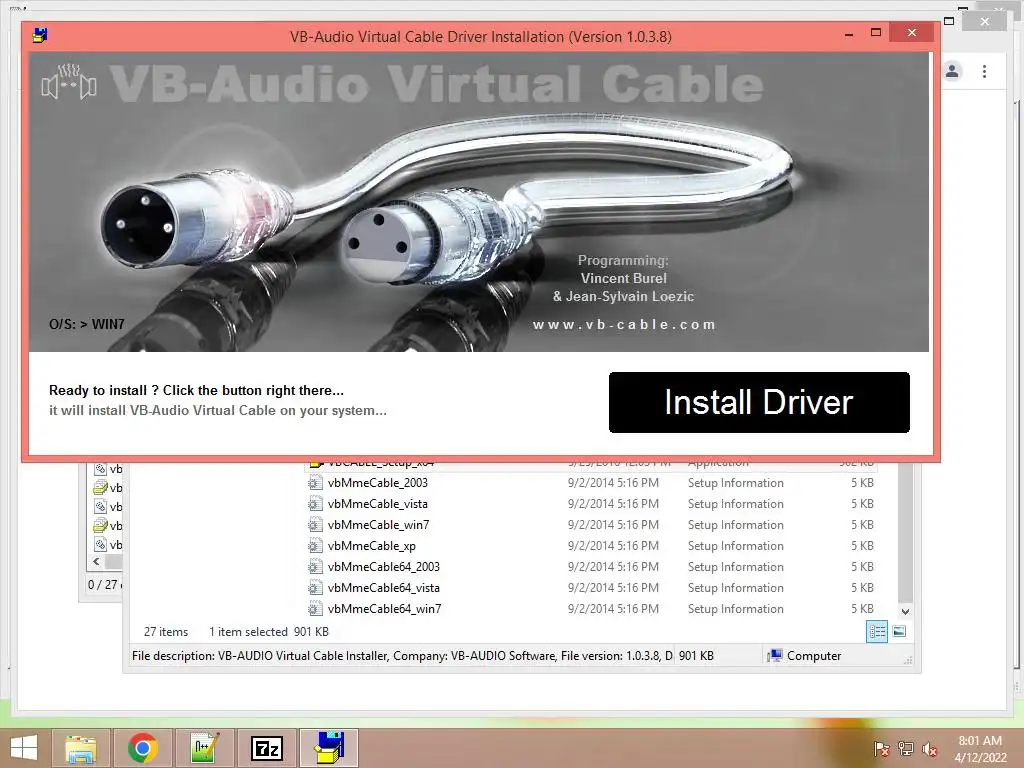Open 7-Zip from the taskbar
The width and height of the screenshot is (1024, 768).
click(x=267, y=748)
